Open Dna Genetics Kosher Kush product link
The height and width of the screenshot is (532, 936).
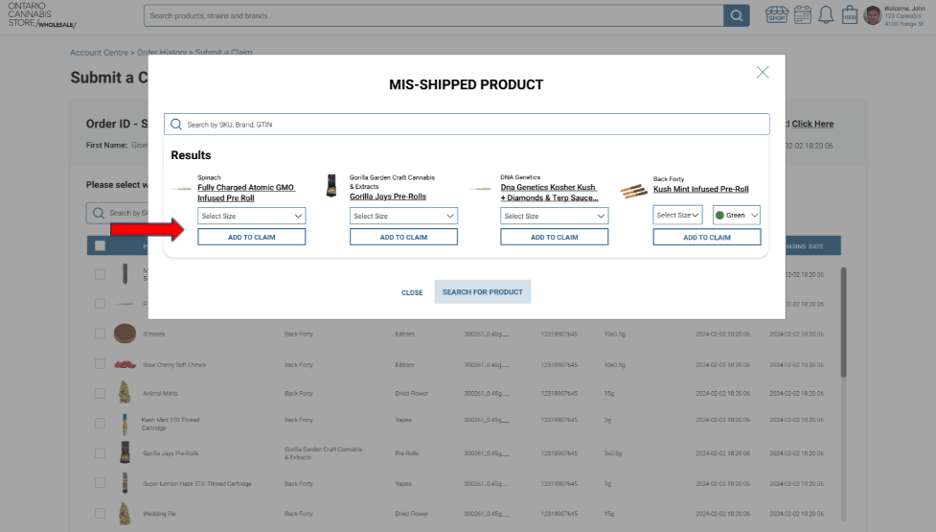click(549, 192)
